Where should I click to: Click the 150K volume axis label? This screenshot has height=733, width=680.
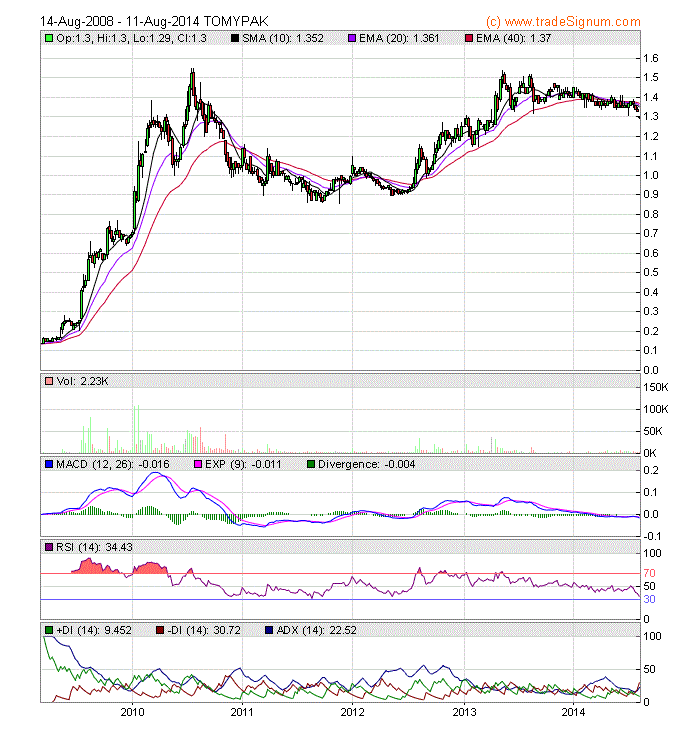(656, 387)
